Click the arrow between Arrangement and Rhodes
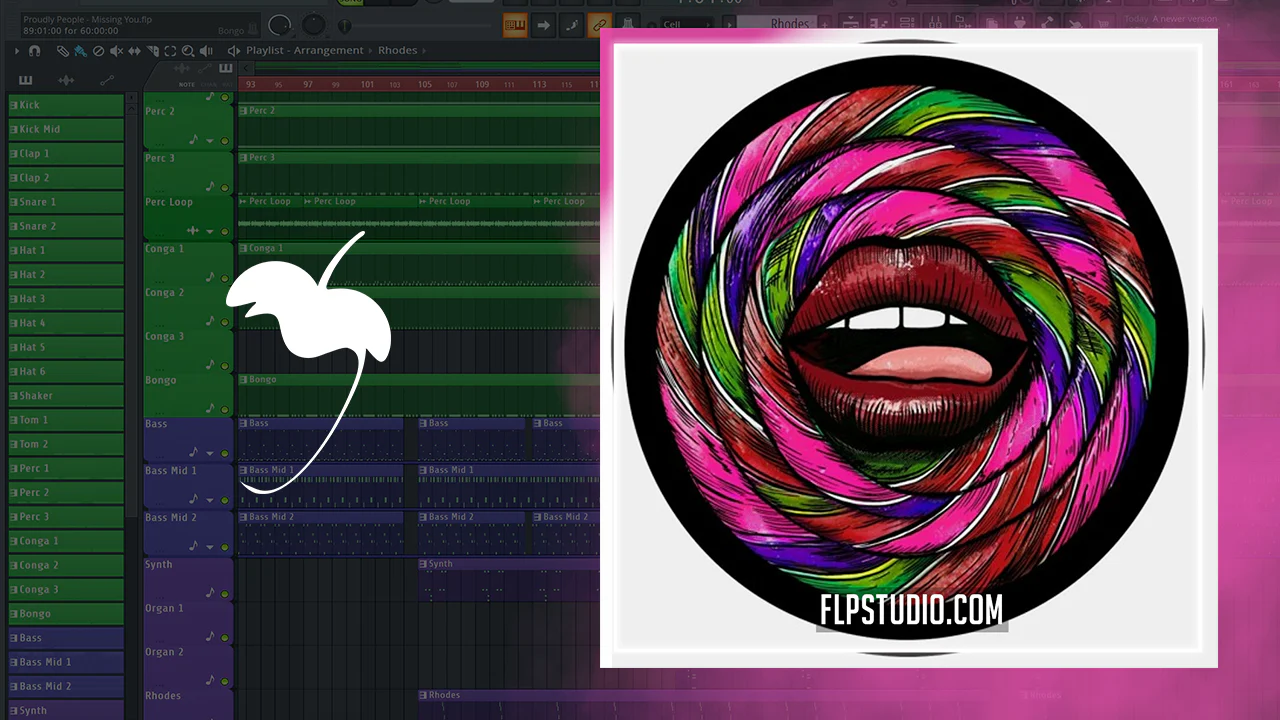The height and width of the screenshot is (720, 1280). (x=371, y=51)
